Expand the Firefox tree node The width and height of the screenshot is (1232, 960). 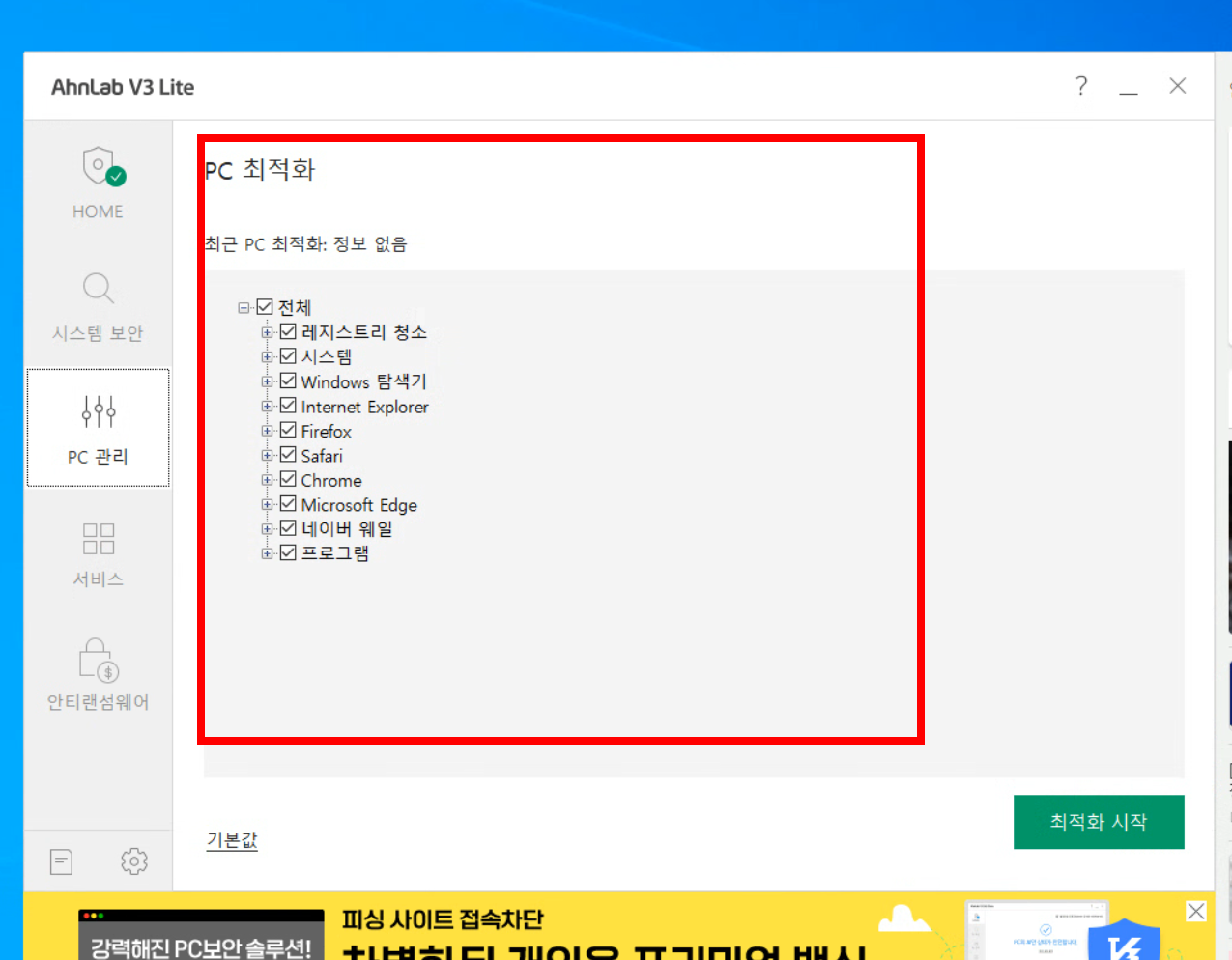pyautogui.click(x=267, y=431)
